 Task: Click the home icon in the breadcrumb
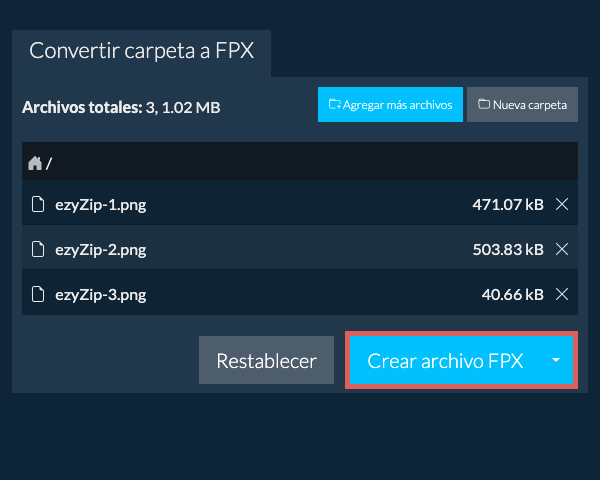pyautogui.click(x=35, y=163)
